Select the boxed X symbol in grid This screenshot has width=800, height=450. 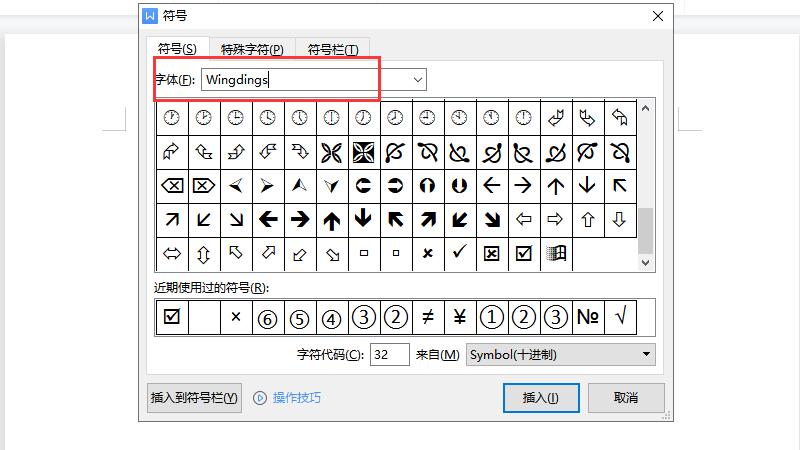tap(492, 254)
